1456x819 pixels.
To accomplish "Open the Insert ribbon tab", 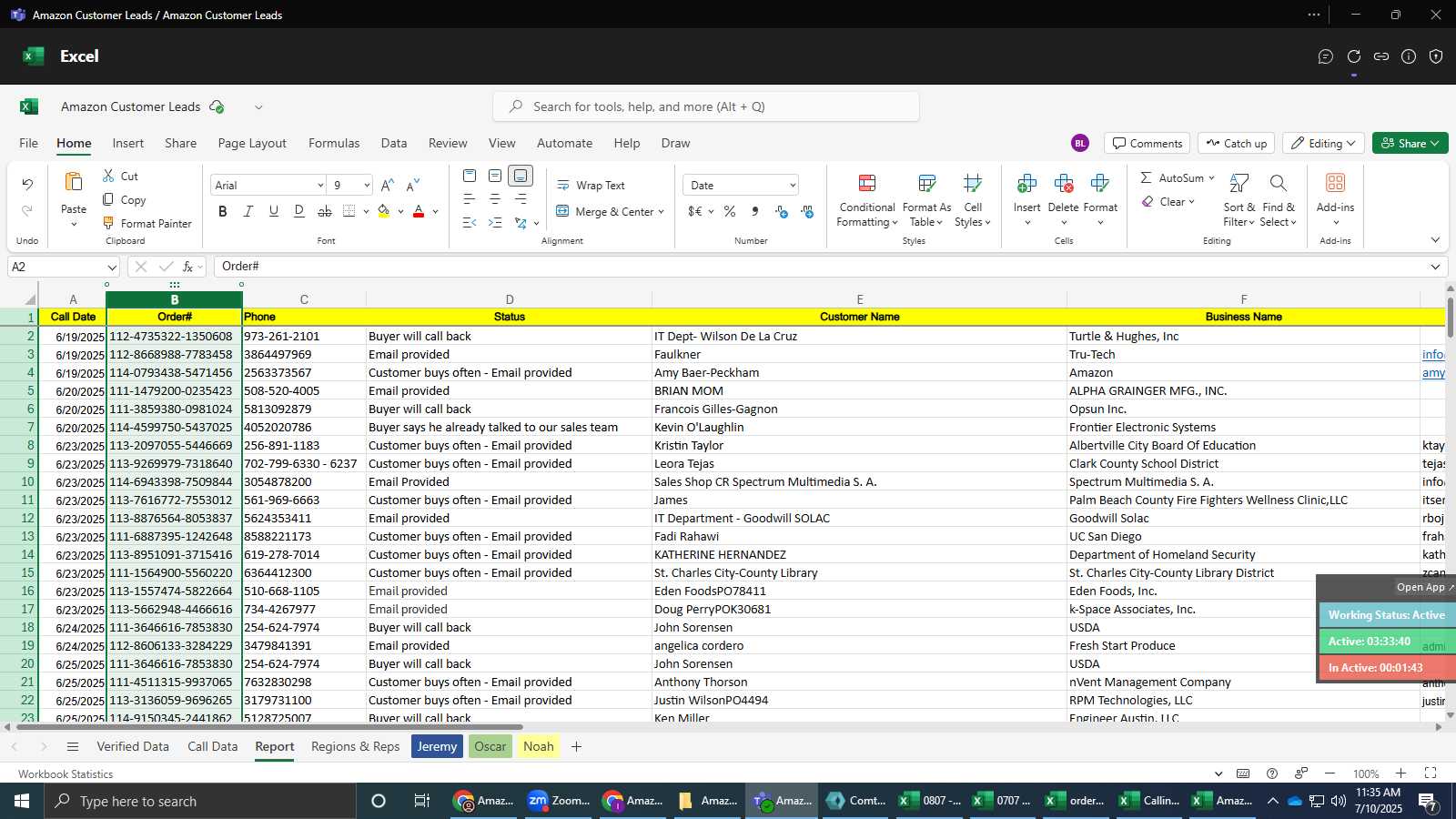I will [x=128, y=143].
